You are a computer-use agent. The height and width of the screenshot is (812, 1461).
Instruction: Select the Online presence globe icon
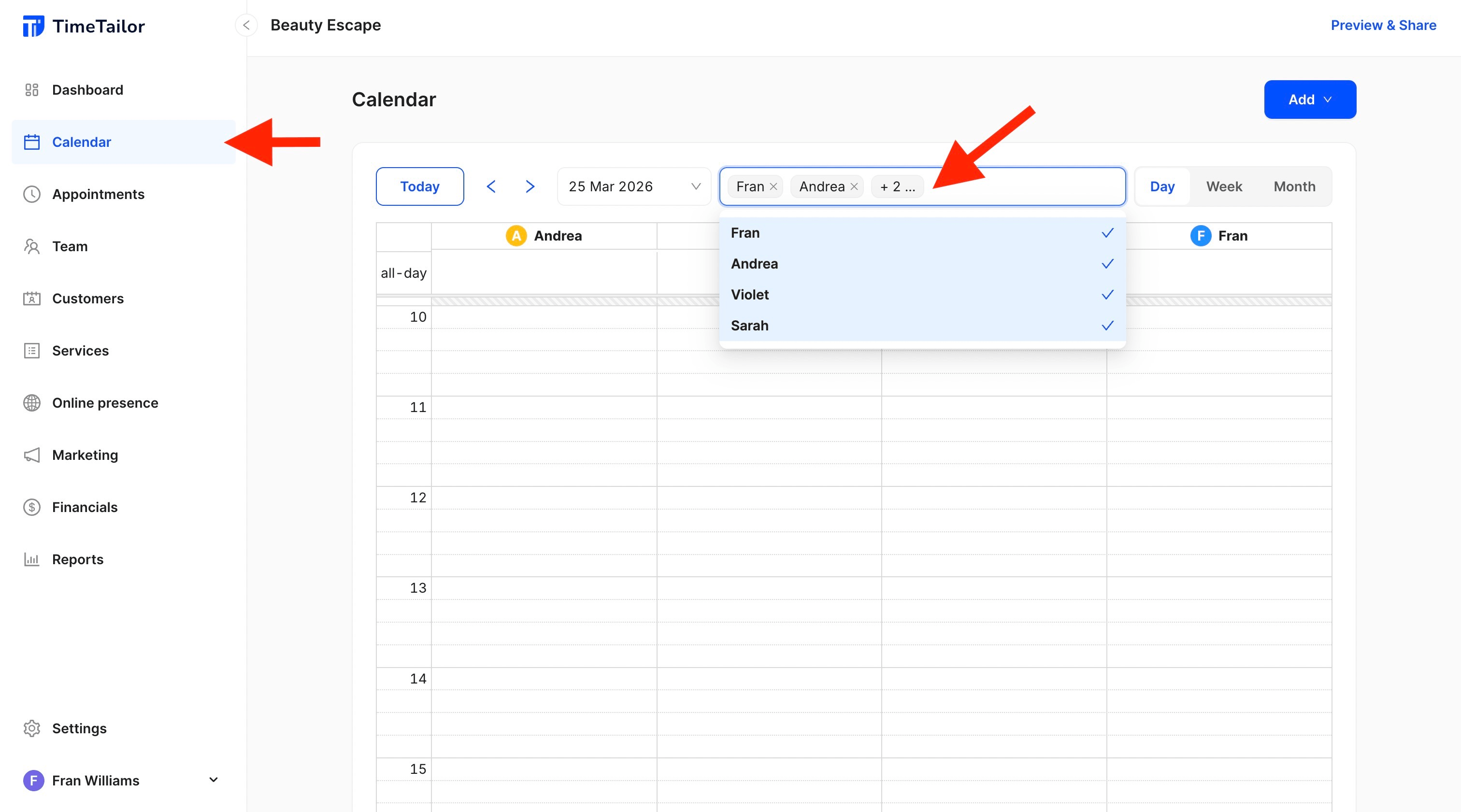click(32, 402)
